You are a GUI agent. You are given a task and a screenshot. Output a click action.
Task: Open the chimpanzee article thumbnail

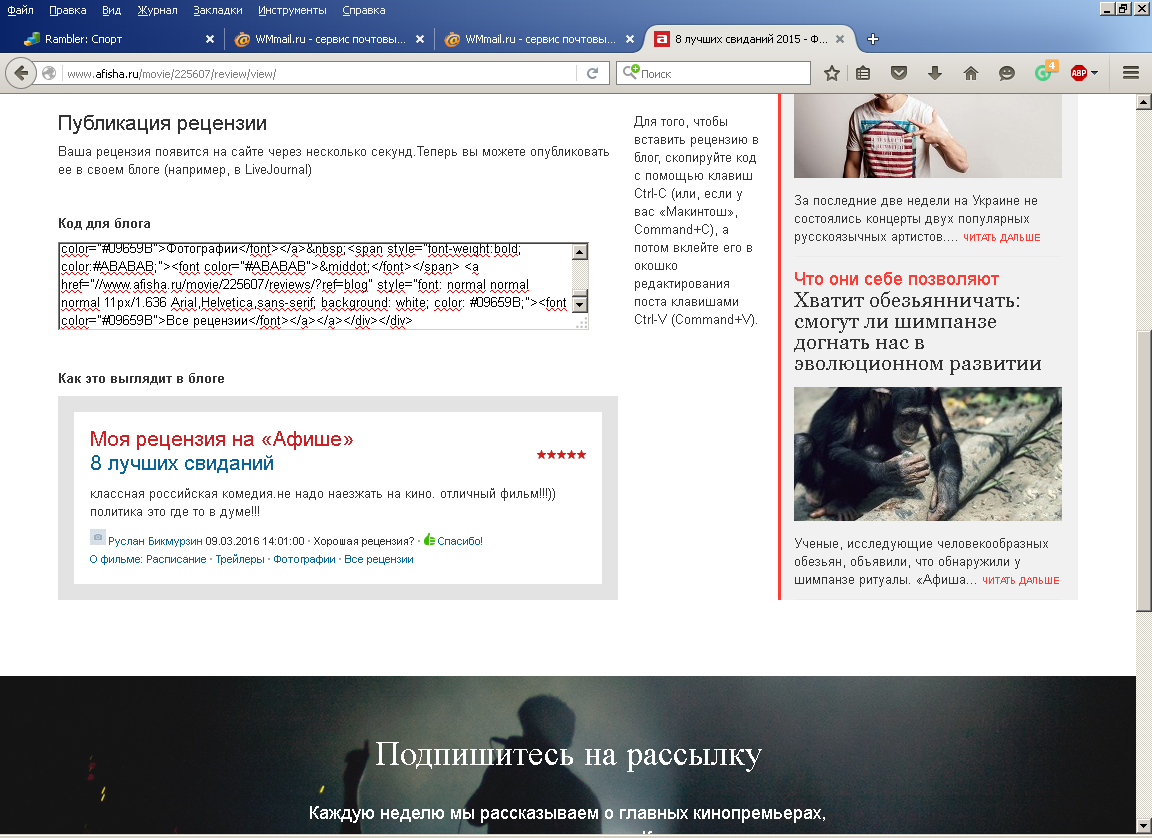pos(927,454)
